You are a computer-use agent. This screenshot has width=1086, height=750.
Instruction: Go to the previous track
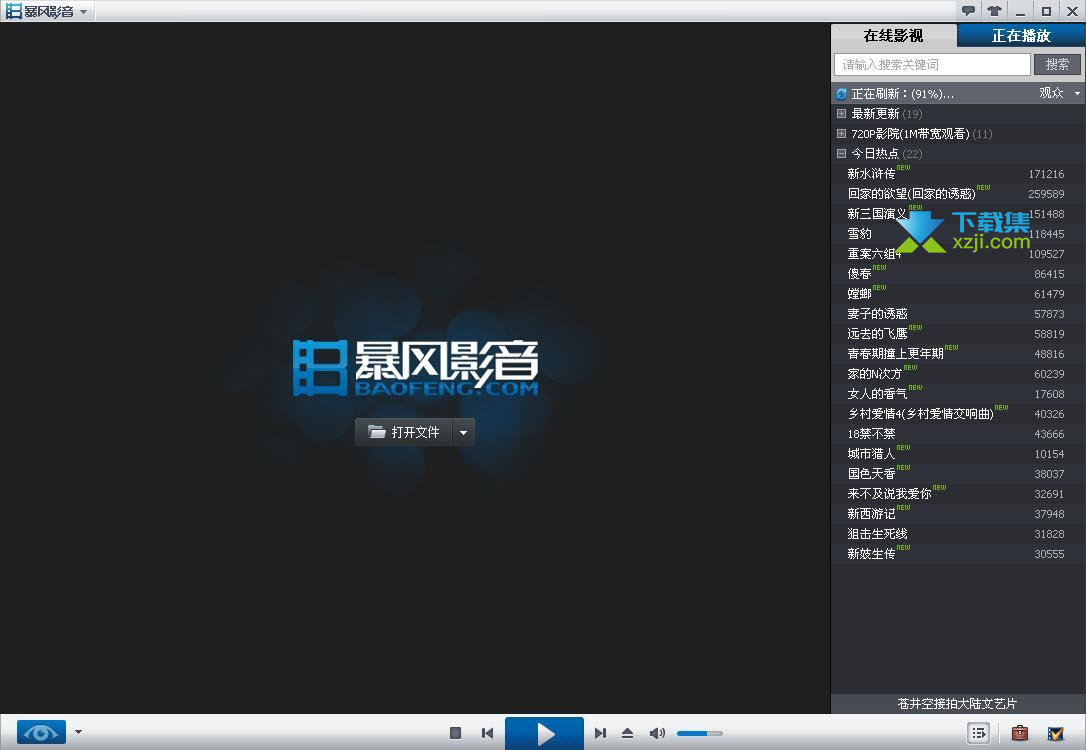tap(488, 733)
